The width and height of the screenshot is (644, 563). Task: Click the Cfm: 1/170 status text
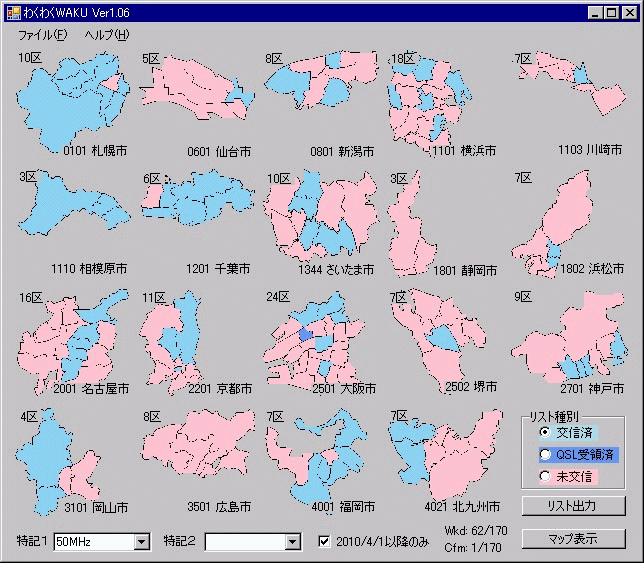pyautogui.click(x=473, y=547)
